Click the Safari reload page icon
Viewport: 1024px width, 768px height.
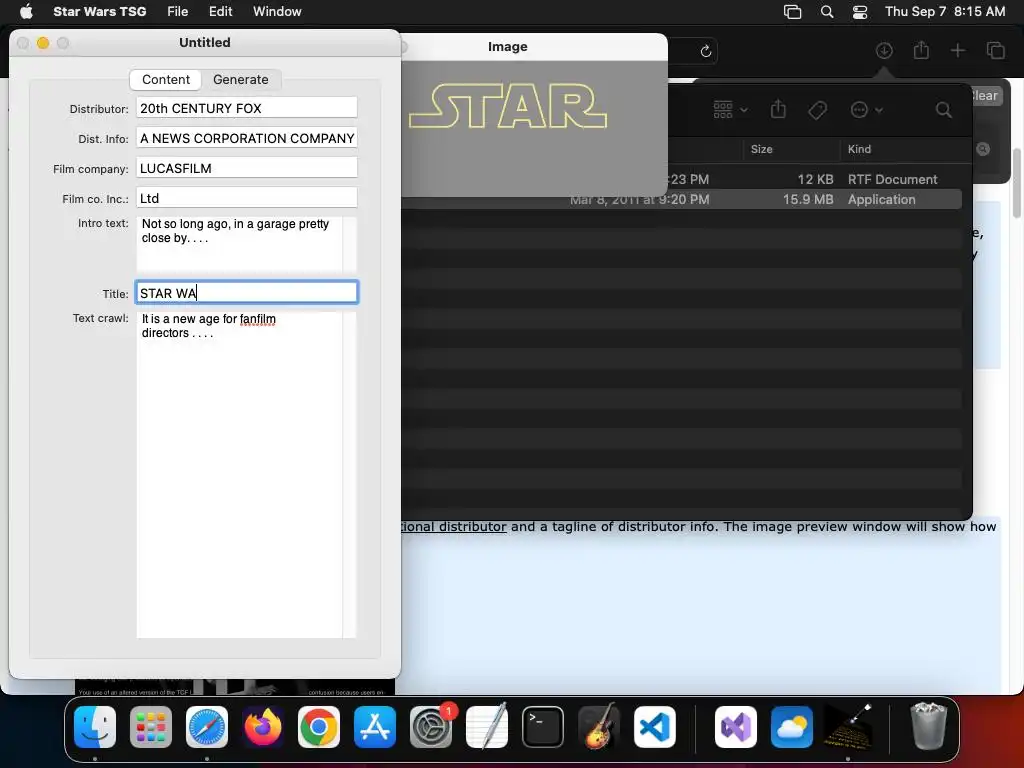tap(705, 51)
